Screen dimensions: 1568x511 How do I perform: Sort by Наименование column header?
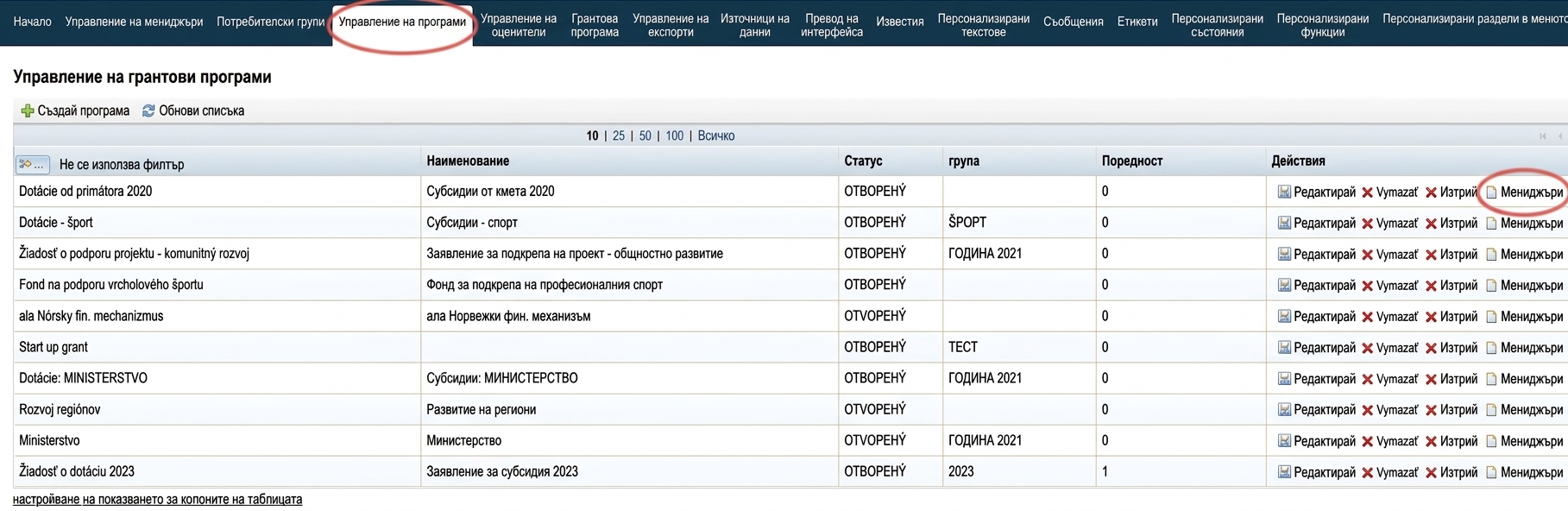[x=468, y=161]
